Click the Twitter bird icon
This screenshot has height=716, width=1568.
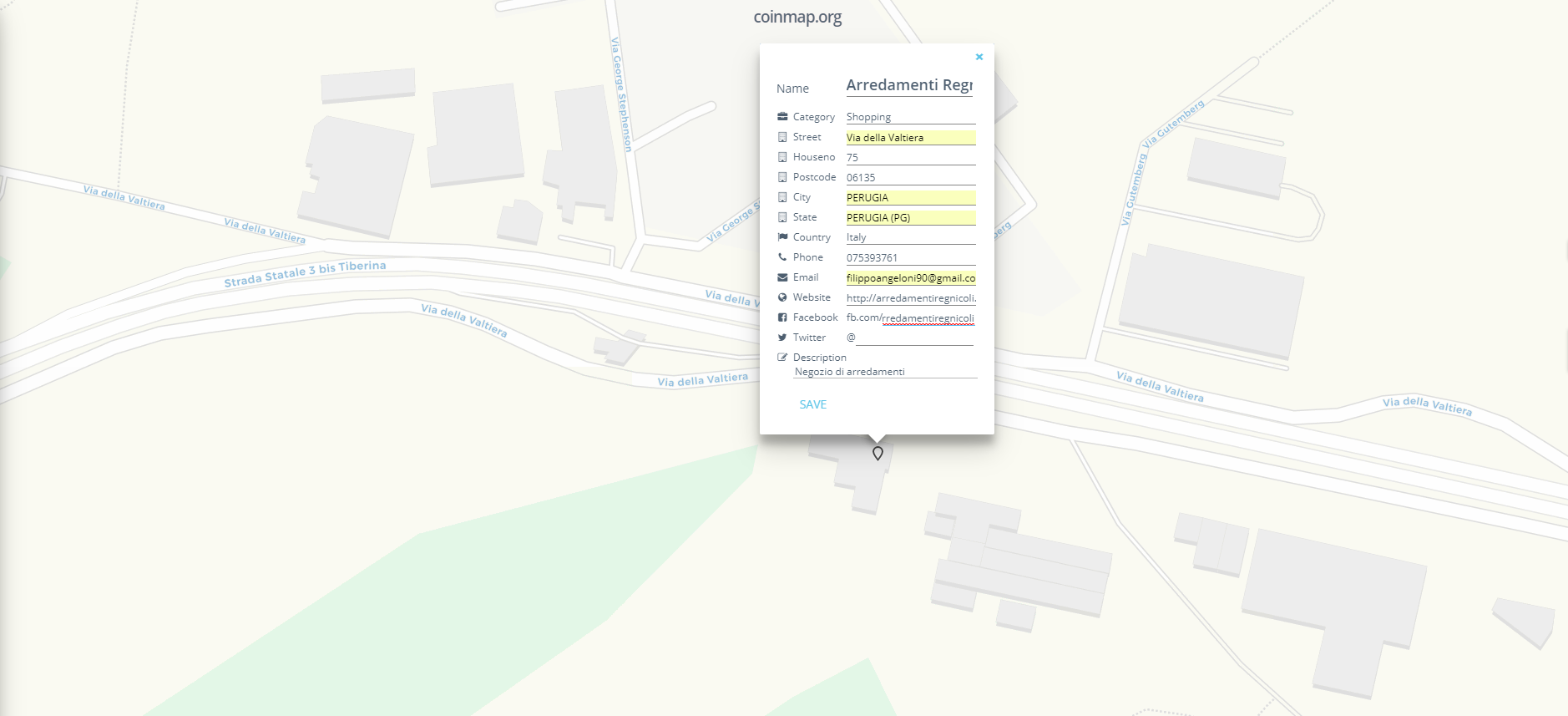click(782, 338)
